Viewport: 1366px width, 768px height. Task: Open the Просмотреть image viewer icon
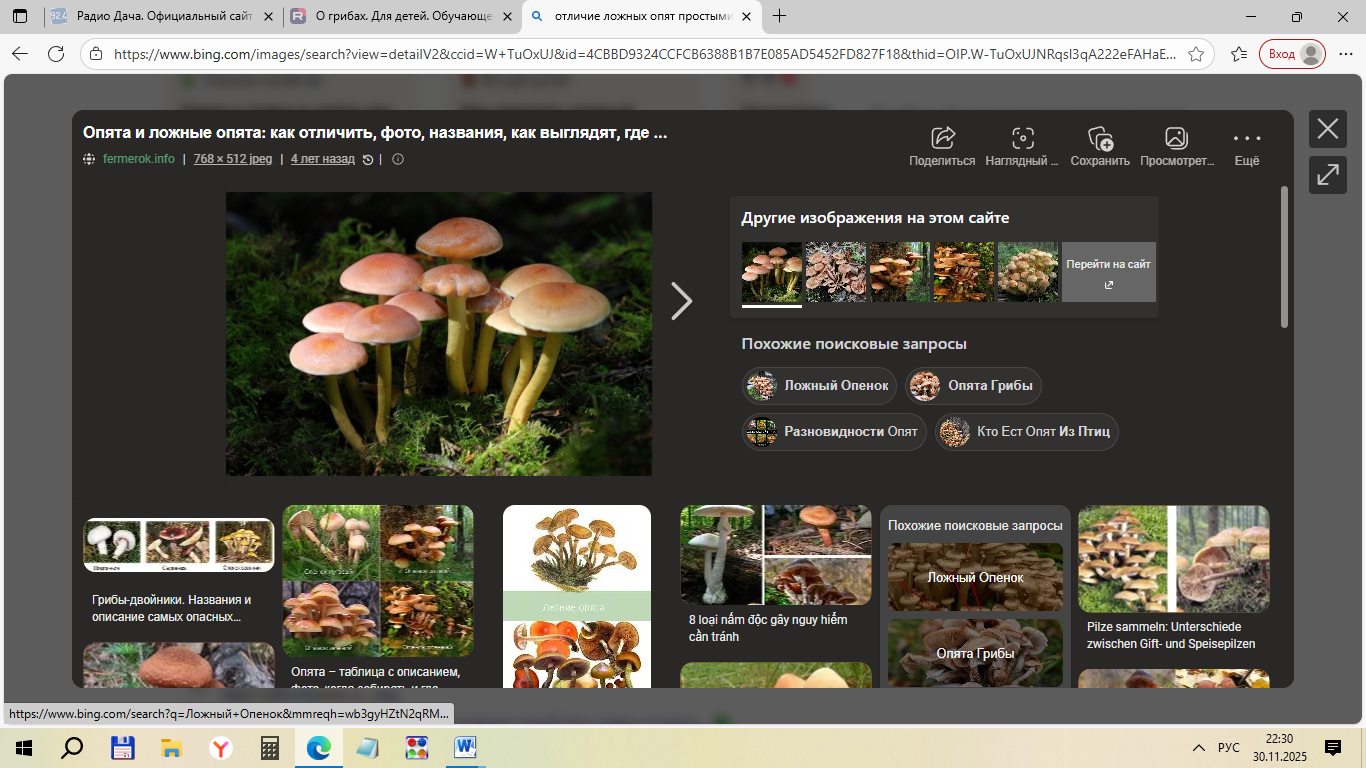[1176, 139]
